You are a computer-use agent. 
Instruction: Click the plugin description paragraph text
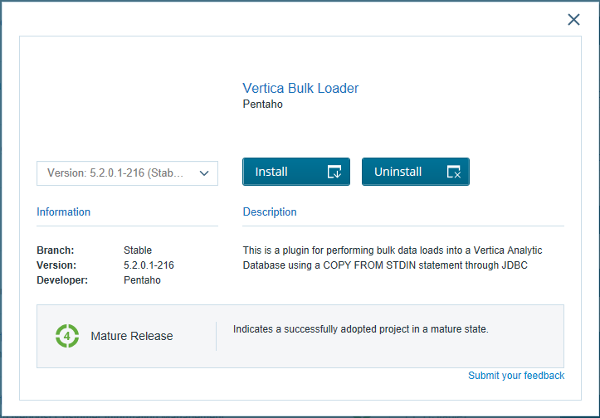point(392,258)
